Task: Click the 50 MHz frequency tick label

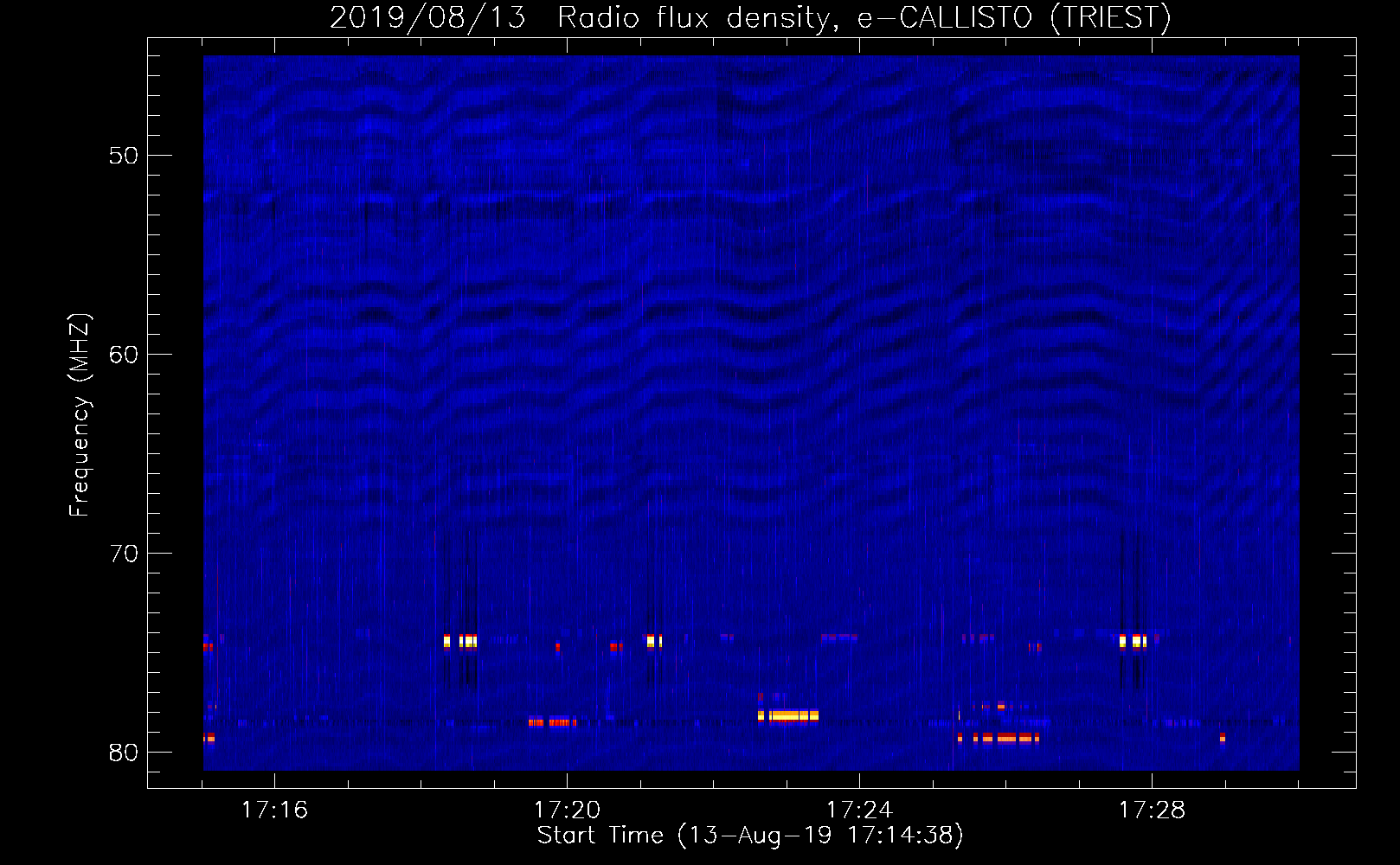Action: 124,156
